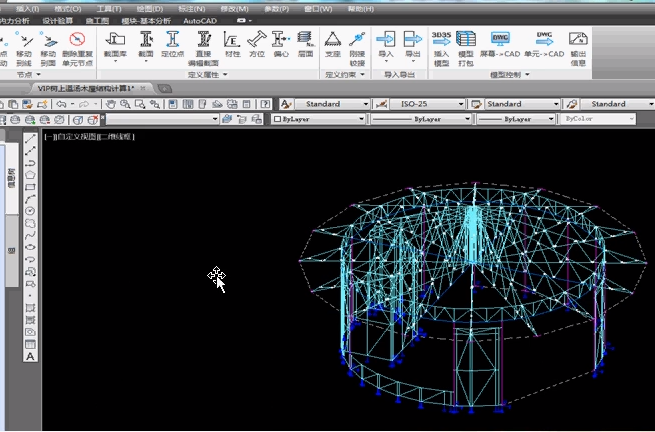Open the table style Standard dropdown
655x432 pixels.
pos(522,104)
